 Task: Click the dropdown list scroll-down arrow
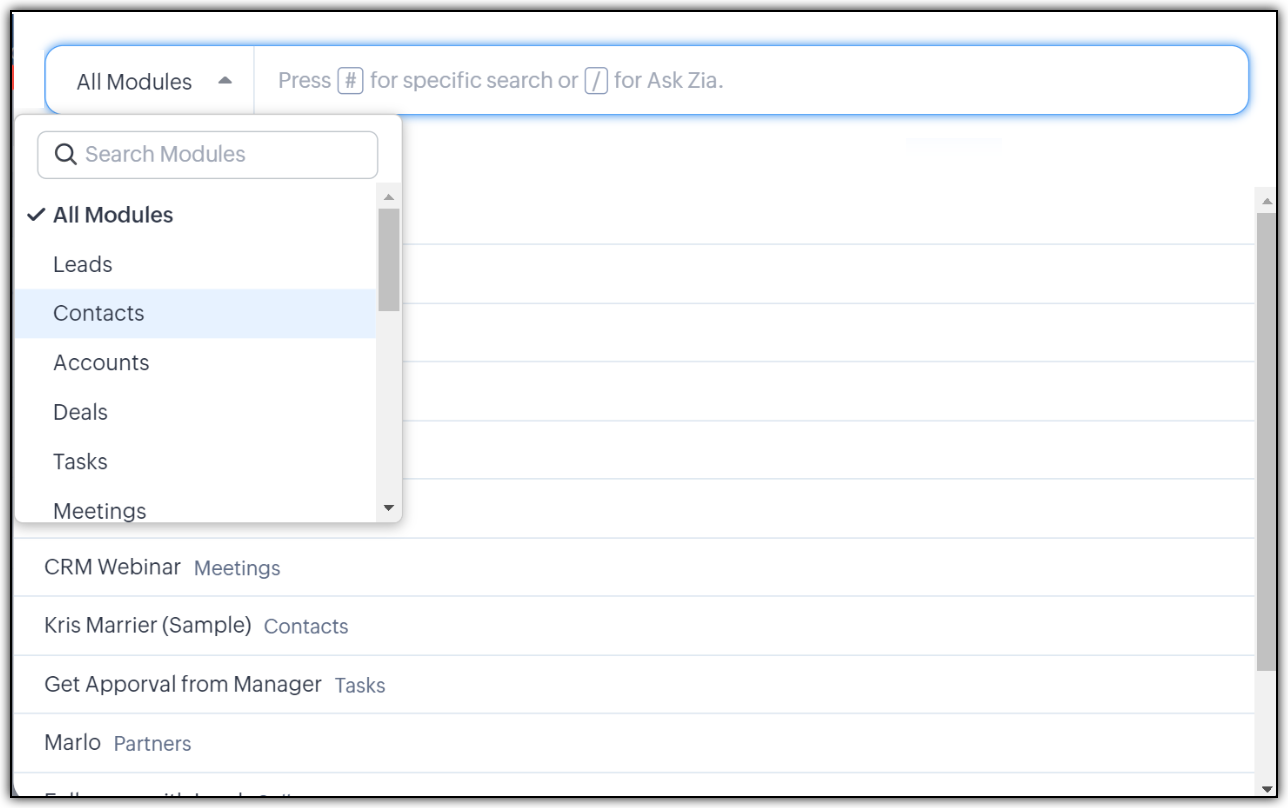pos(389,508)
